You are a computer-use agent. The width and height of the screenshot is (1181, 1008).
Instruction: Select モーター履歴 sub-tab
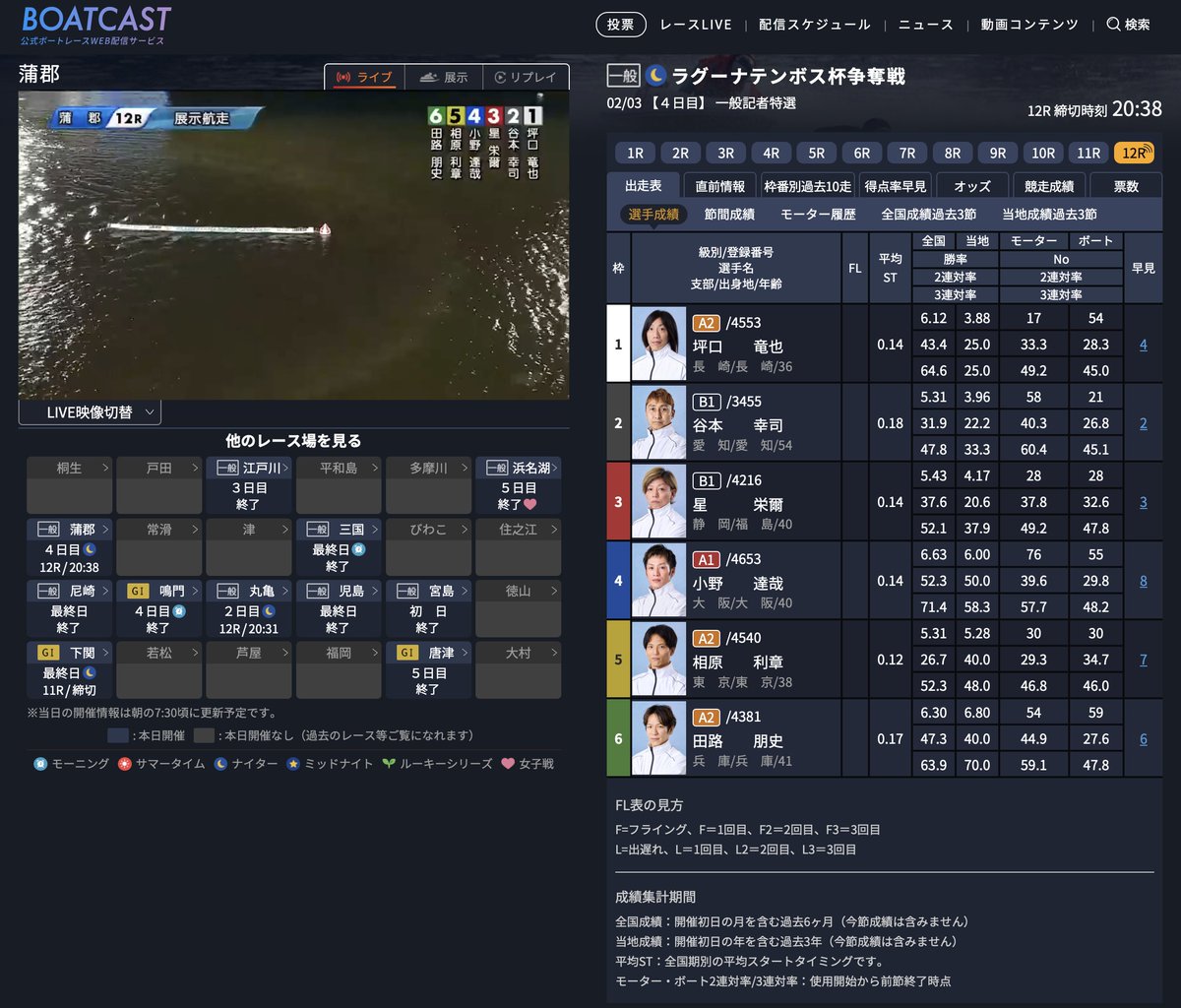pyautogui.click(x=818, y=214)
